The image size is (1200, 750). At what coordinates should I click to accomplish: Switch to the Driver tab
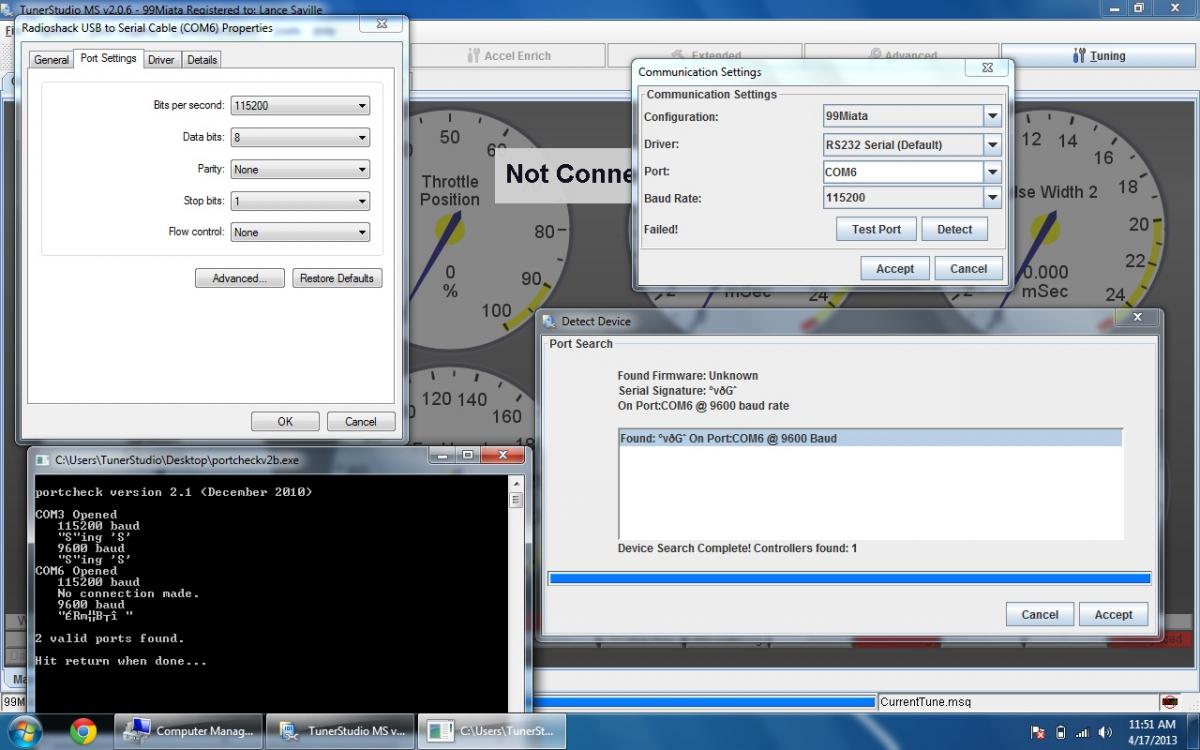point(161,60)
